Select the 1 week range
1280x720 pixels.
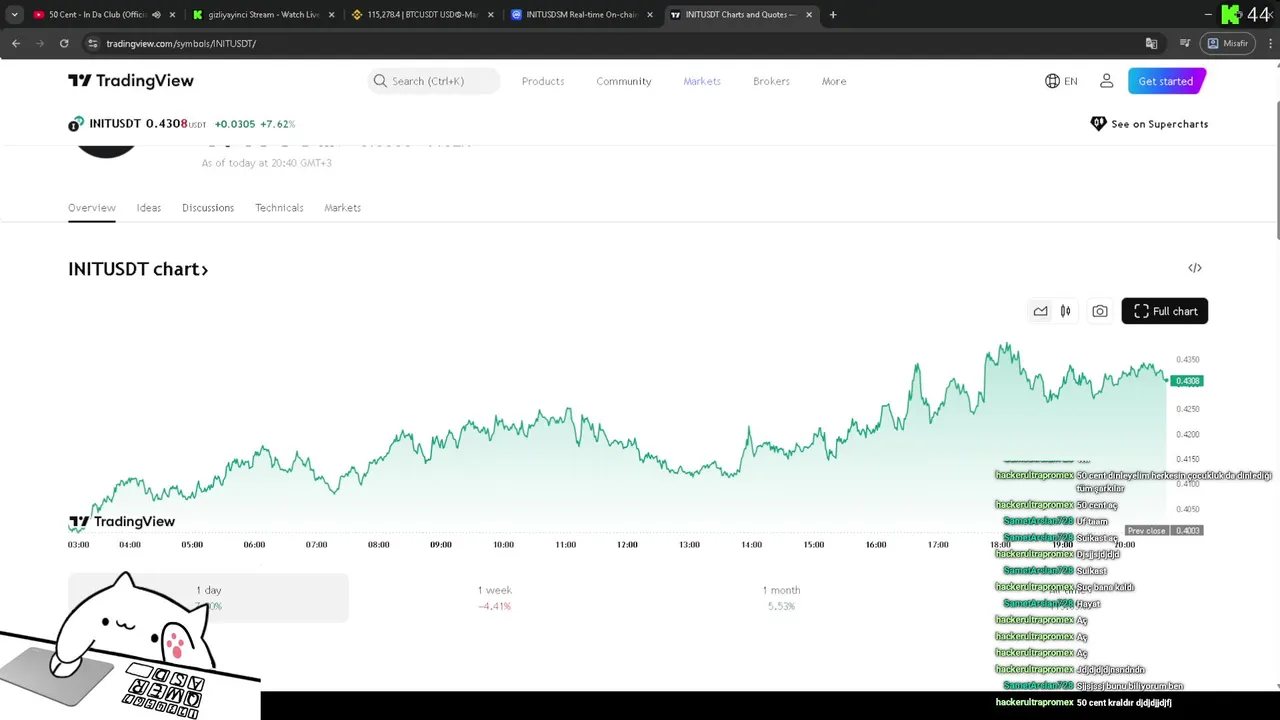click(x=494, y=598)
